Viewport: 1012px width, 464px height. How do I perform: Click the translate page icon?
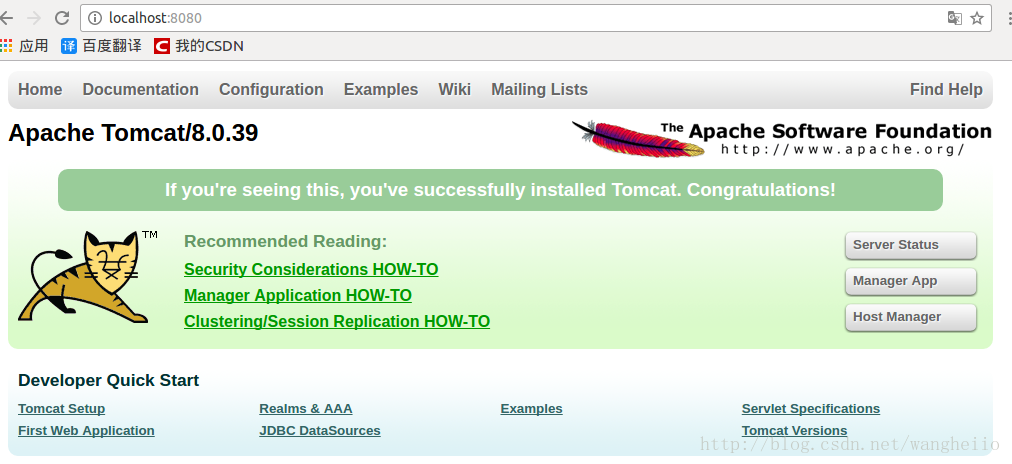click(955, 18)
